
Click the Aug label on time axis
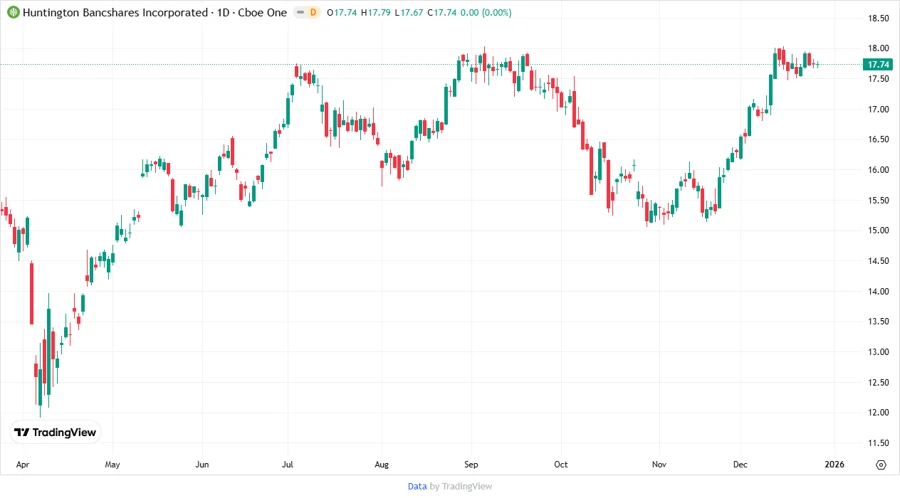(x=382, y=464)
